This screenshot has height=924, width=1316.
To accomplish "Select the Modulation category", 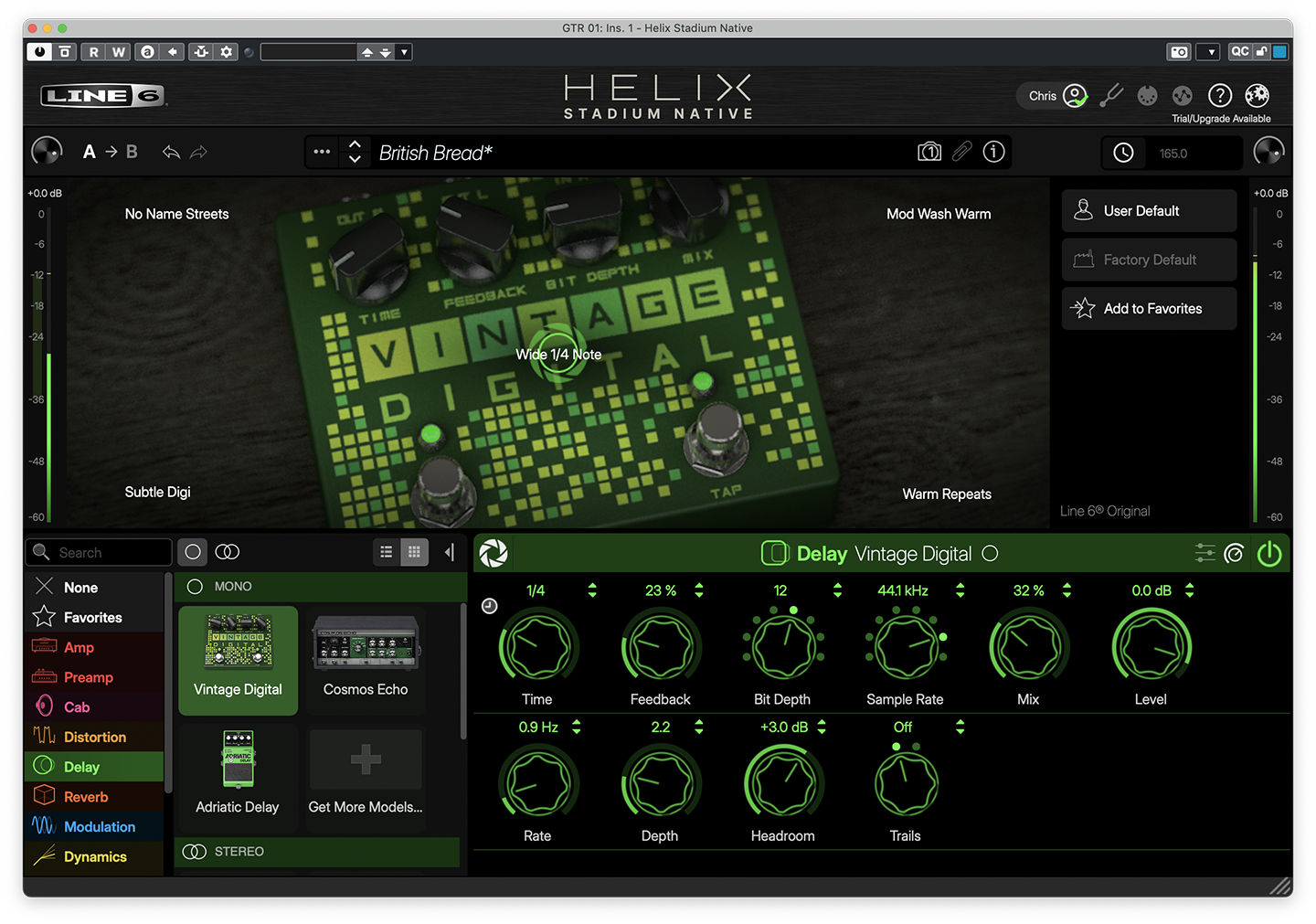I will (94, 826).
